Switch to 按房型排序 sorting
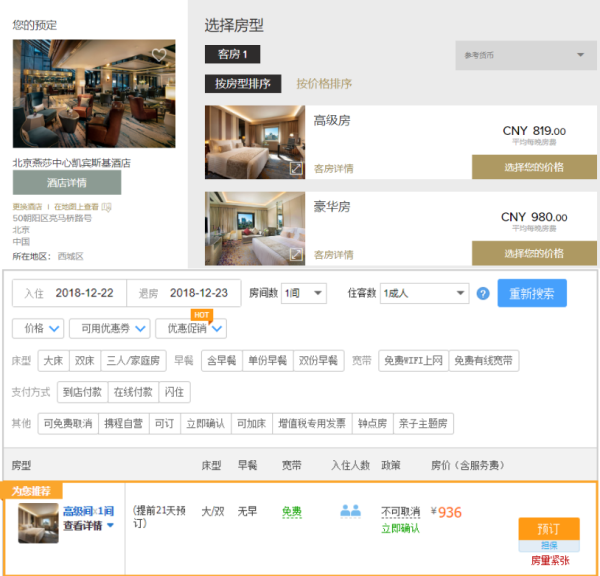600x576 pixels. [x=243, y=84]
